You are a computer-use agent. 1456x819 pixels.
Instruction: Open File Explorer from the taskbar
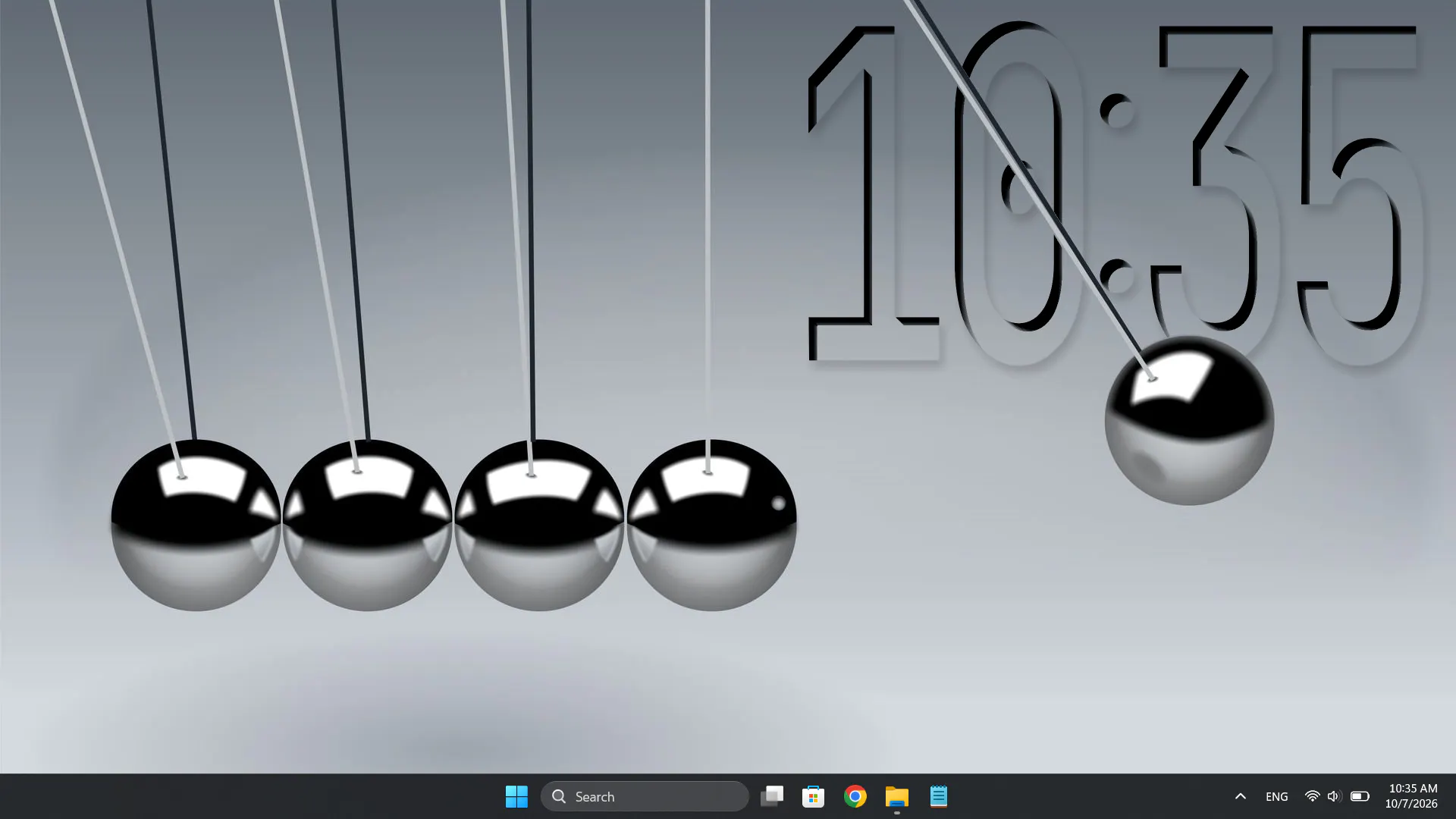click(897, 796)
